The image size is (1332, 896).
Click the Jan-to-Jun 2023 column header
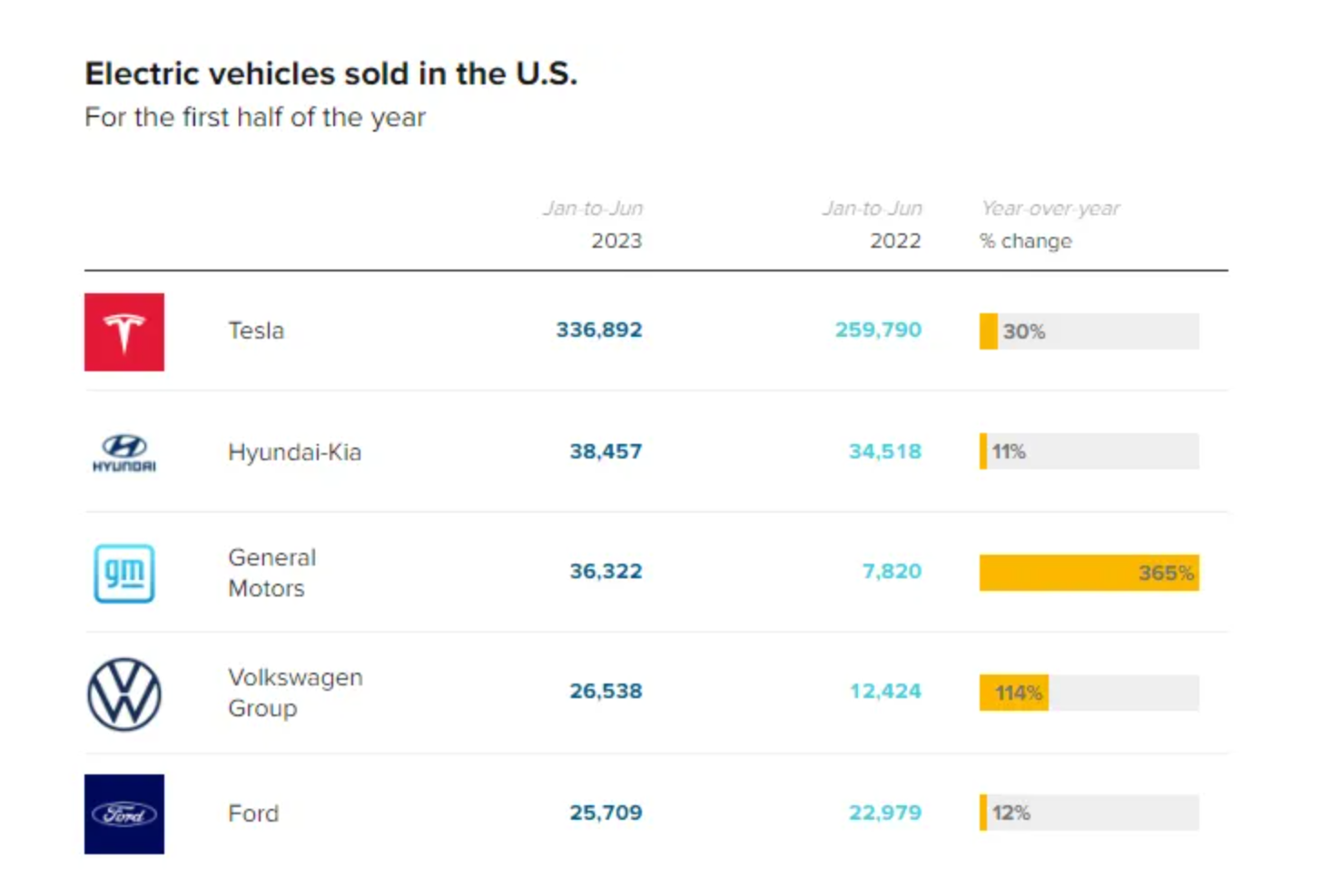click(595, 224)
